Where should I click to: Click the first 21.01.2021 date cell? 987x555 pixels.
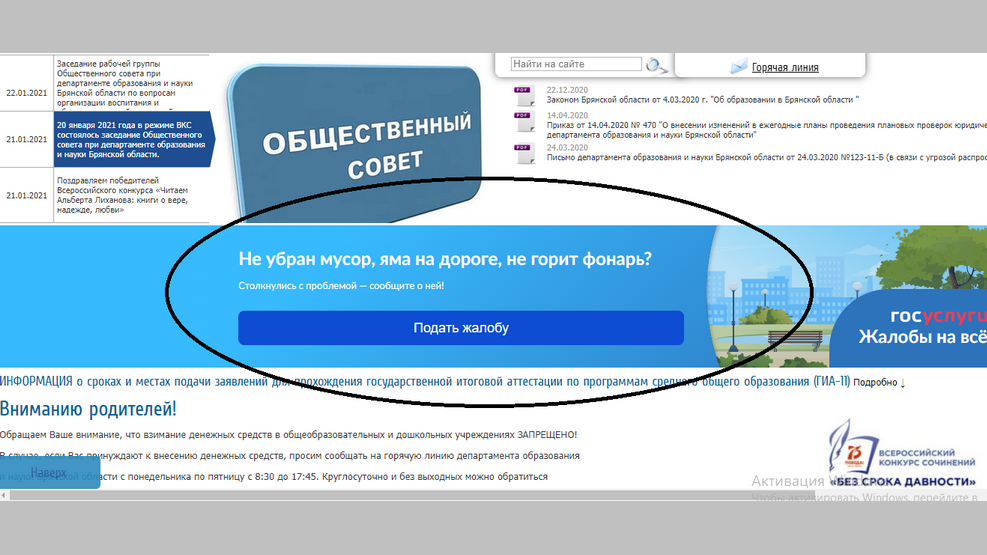tap(26, 139)
